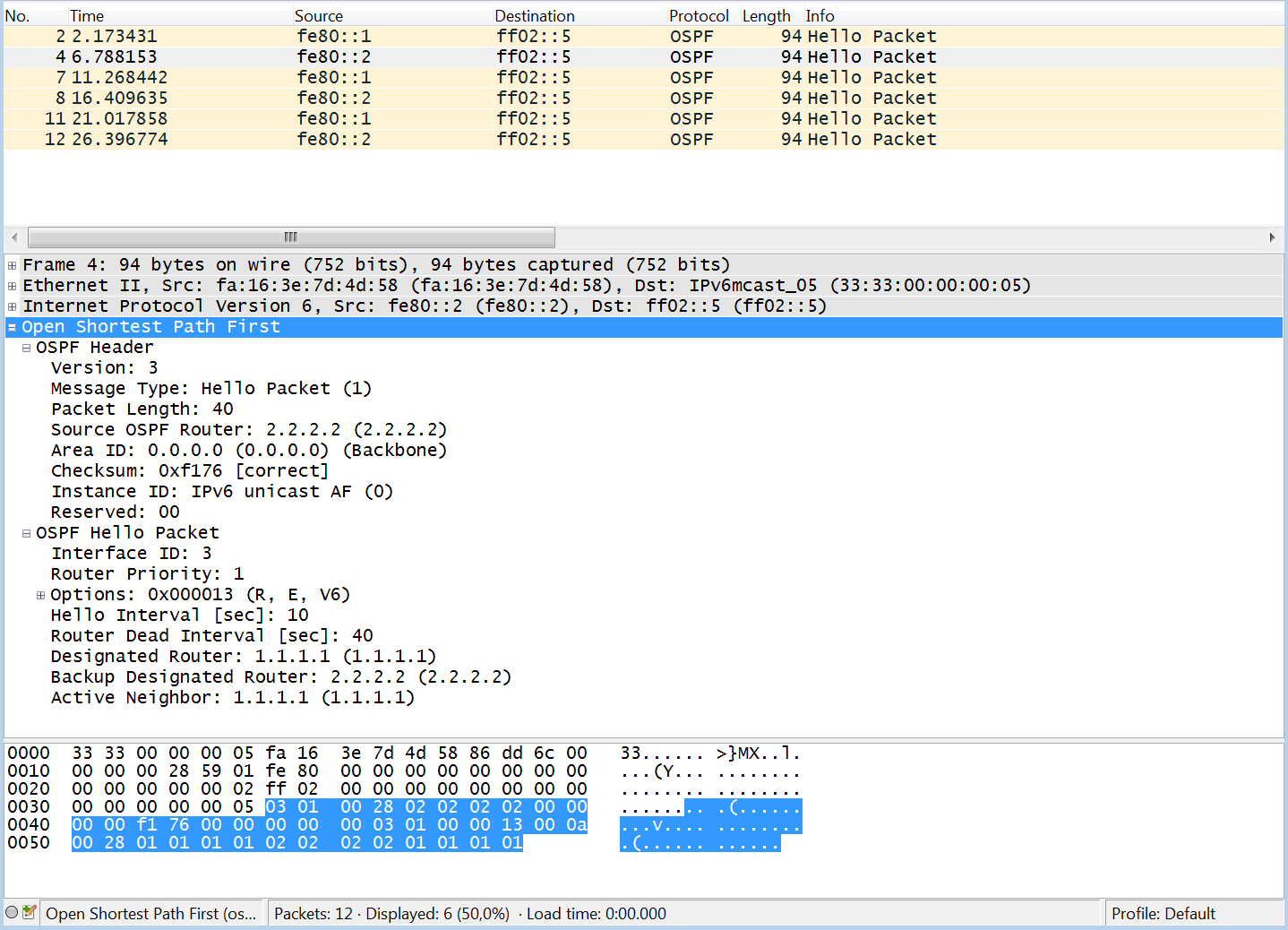Select Router Priority: 1 field

[148, 574]
